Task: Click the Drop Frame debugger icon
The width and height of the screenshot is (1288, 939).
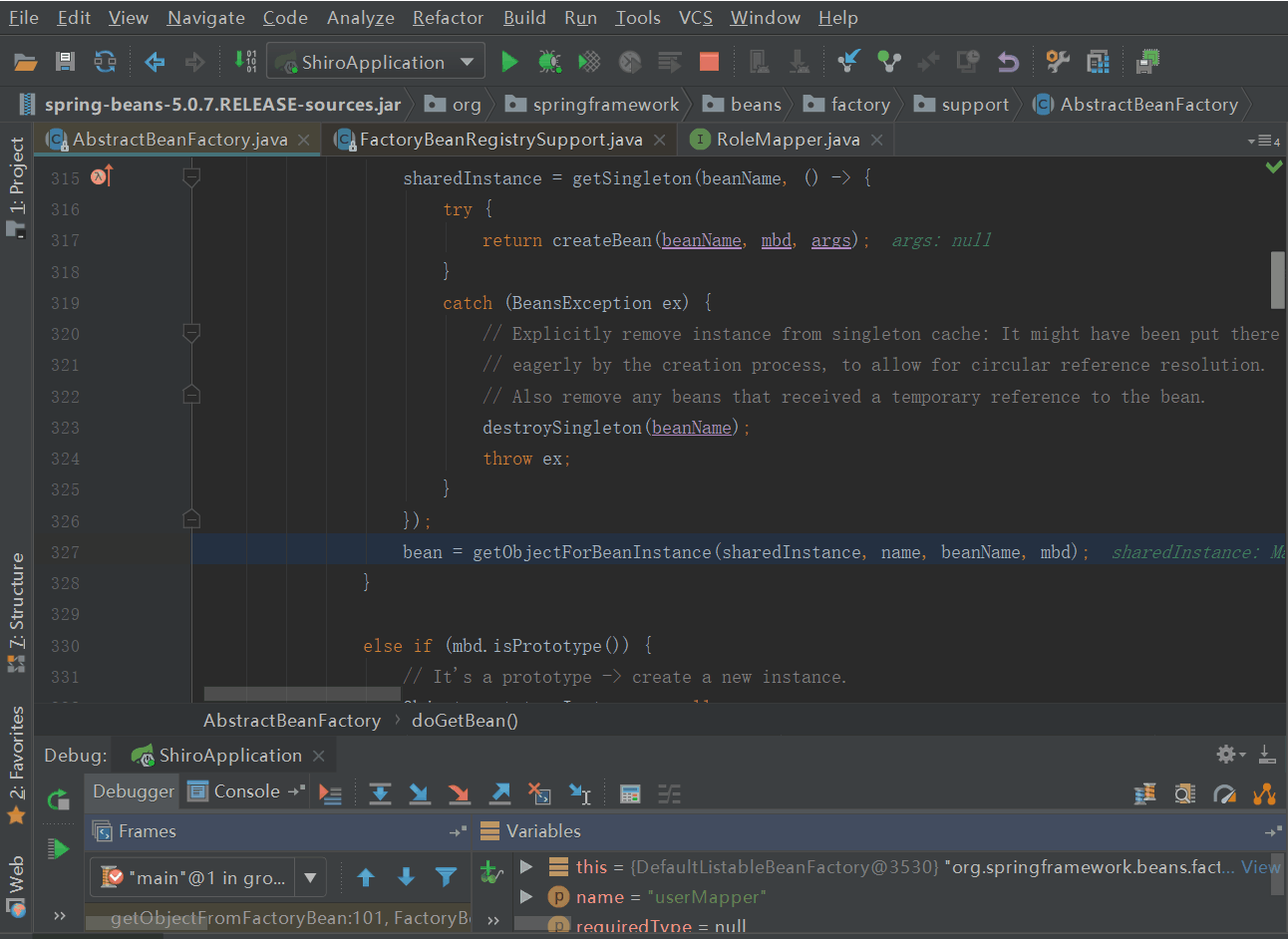Action: pos(539,793)
